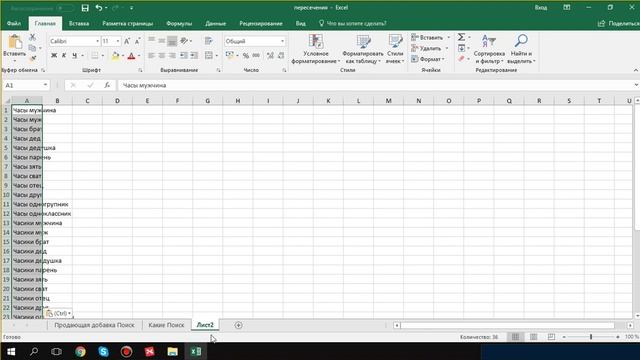Switch to Normal view in status bar
Screen dimensions: 640x360
tap(515, 337)
